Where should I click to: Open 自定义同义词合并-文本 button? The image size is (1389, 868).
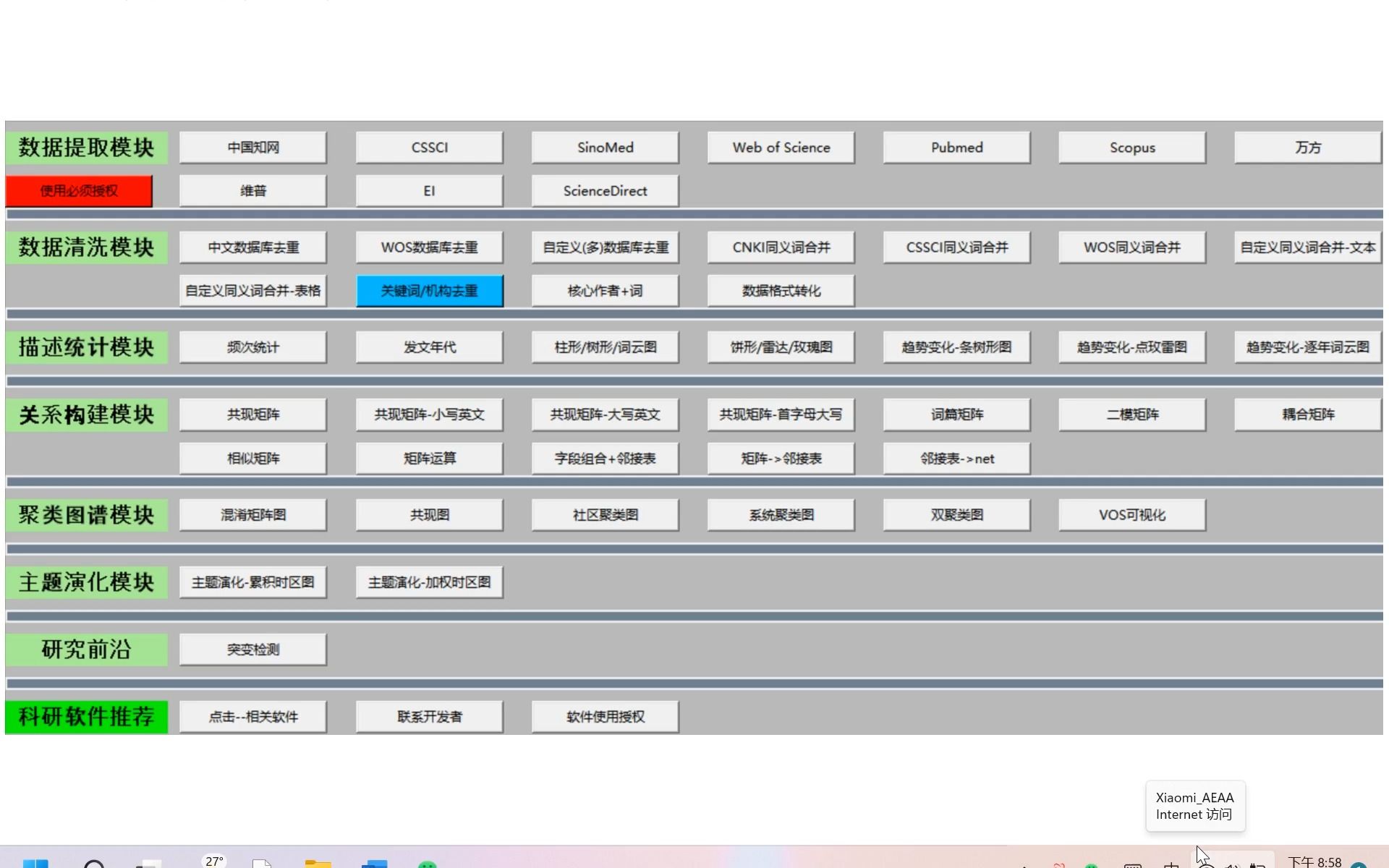(1308, 247)
